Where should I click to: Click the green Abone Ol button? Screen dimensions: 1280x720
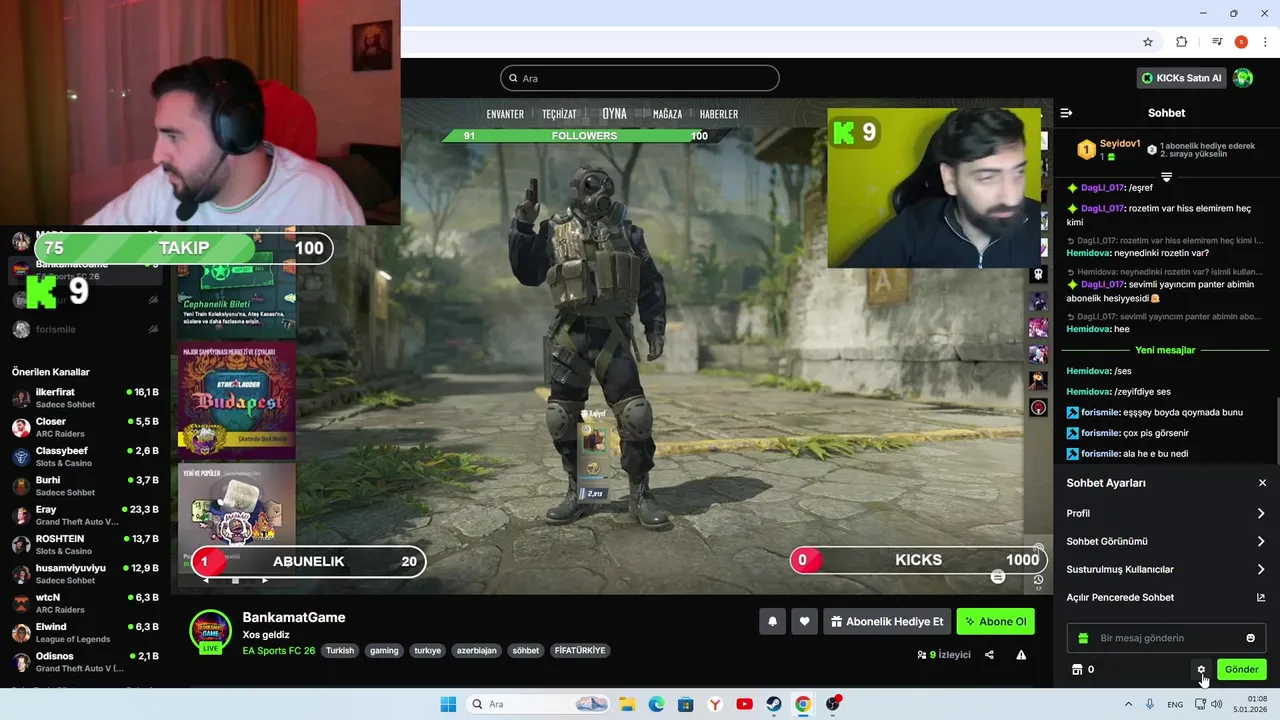[x=995, y=621]
